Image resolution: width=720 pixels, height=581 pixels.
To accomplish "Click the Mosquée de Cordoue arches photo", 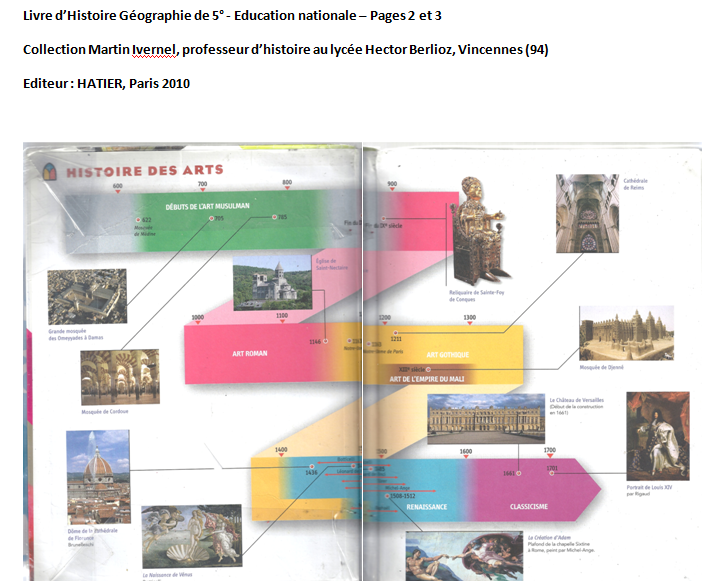I will 120,377.
